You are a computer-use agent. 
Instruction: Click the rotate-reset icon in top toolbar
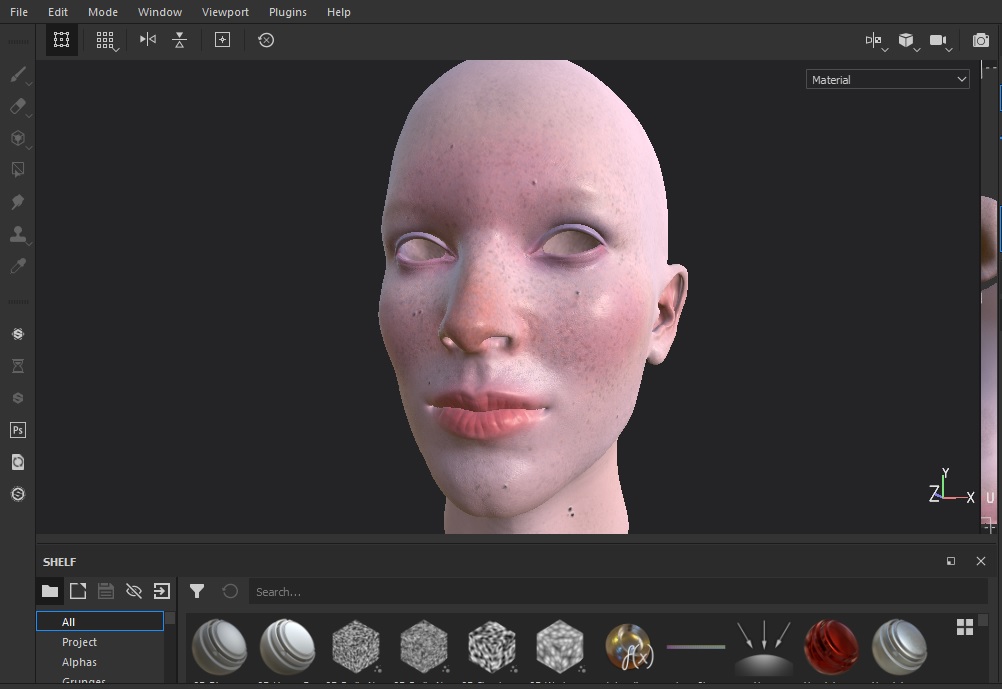[x=266, y=40]
